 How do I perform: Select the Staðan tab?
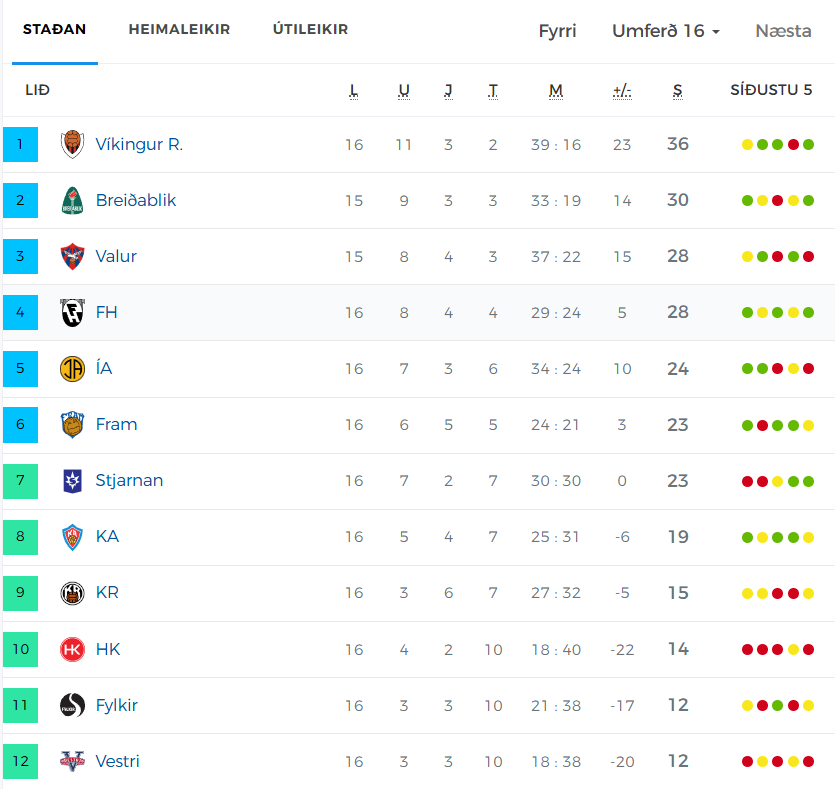[54, 29]
